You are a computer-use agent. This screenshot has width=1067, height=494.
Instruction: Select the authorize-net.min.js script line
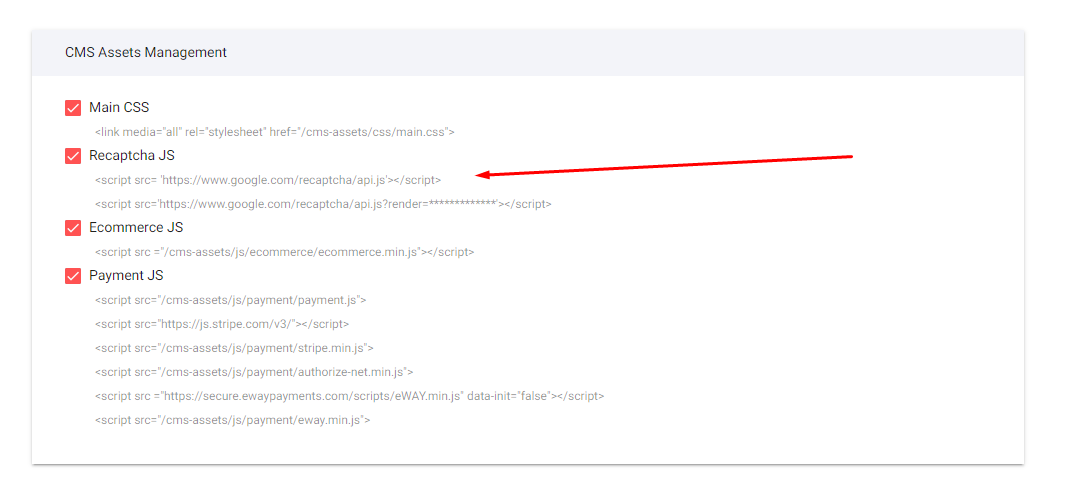click(254, 373)
